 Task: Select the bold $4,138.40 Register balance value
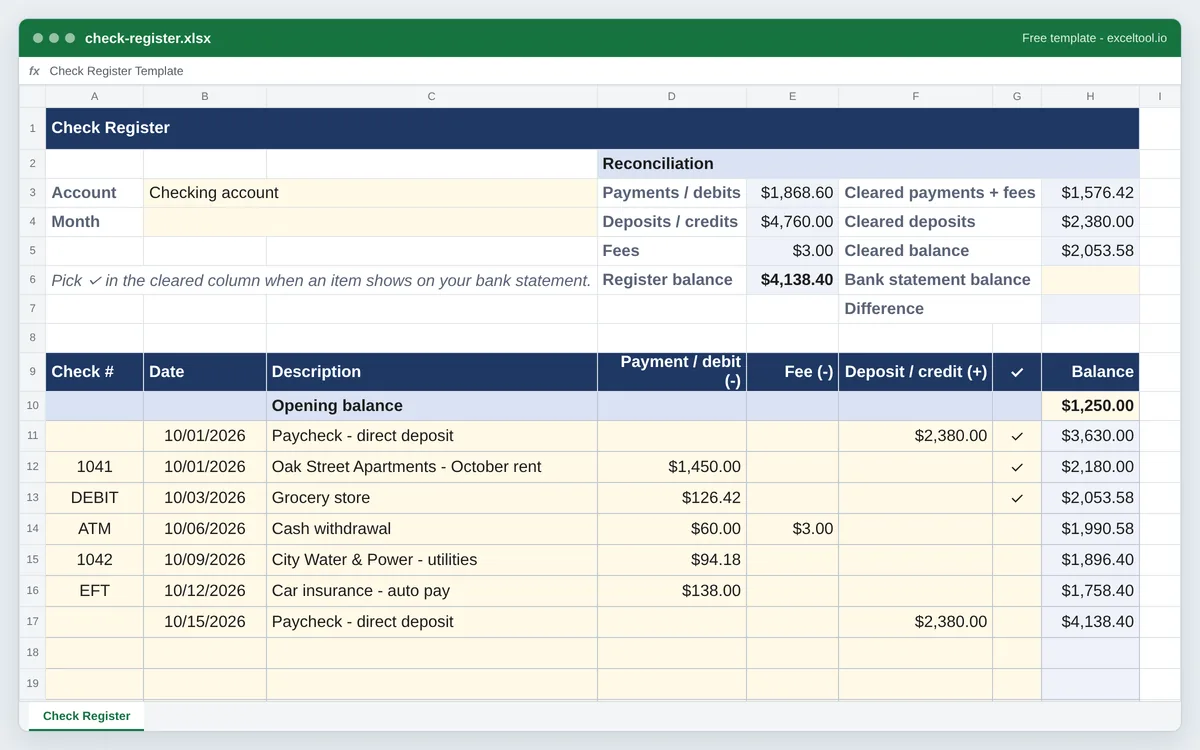pos(792,280)
